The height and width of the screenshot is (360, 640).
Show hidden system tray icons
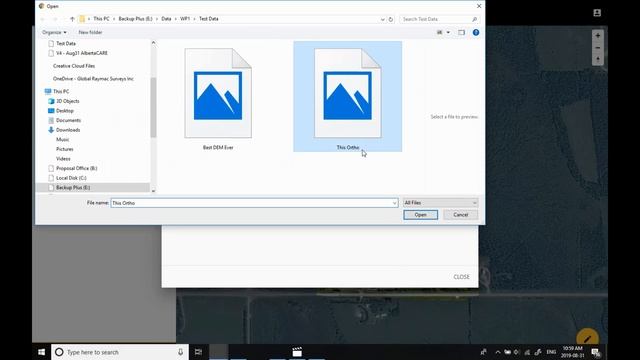498,352
